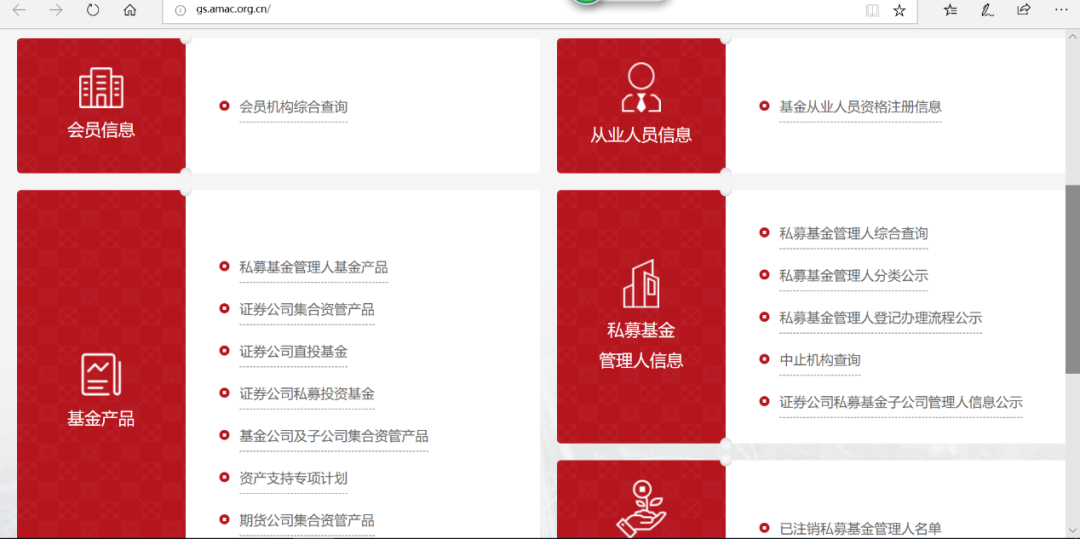Add the page to favorites with the star icon
Screen dimensions: 1080x539
click(899, 10)
